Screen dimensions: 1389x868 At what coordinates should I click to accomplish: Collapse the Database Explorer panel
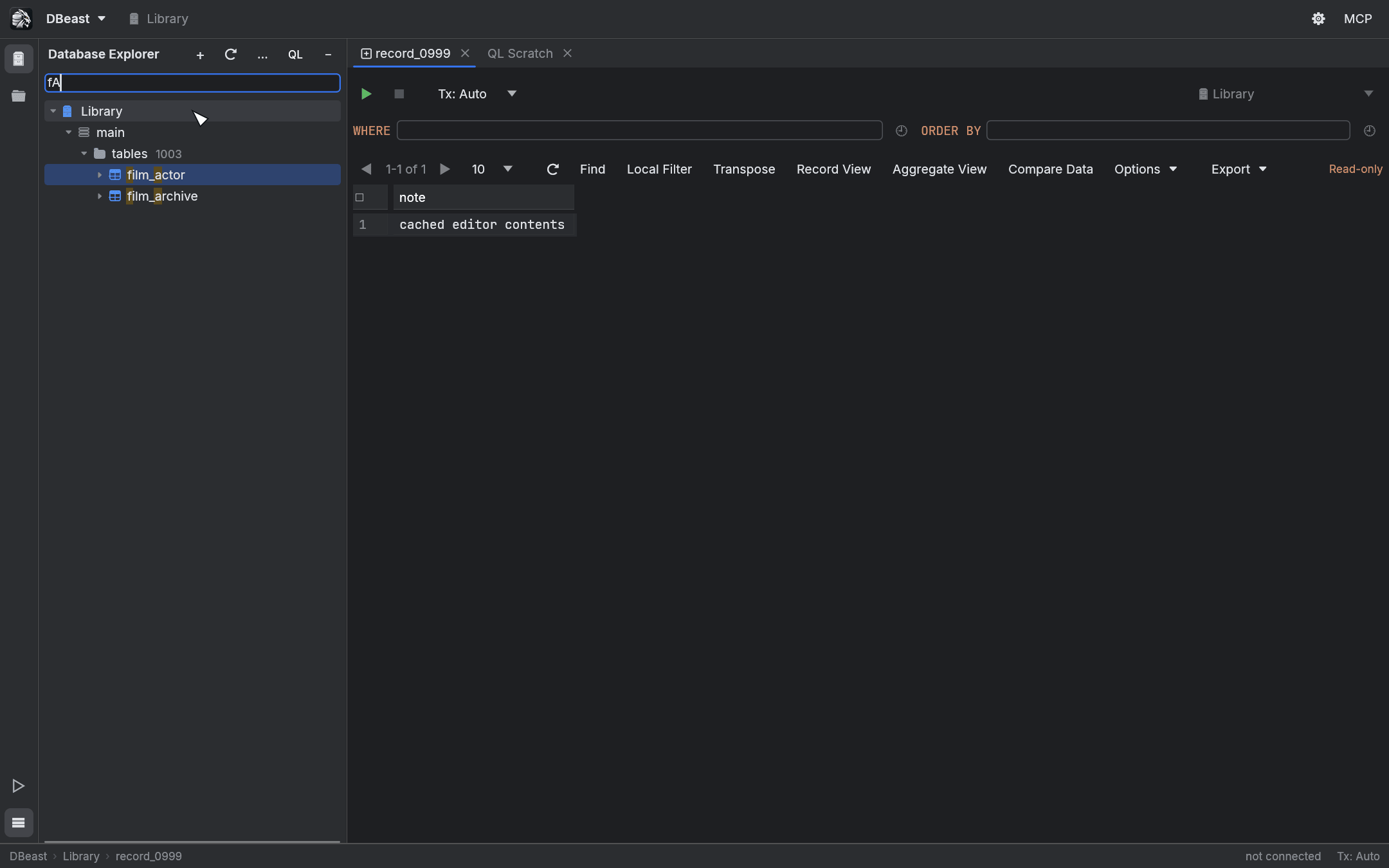(x=328, y=55)
